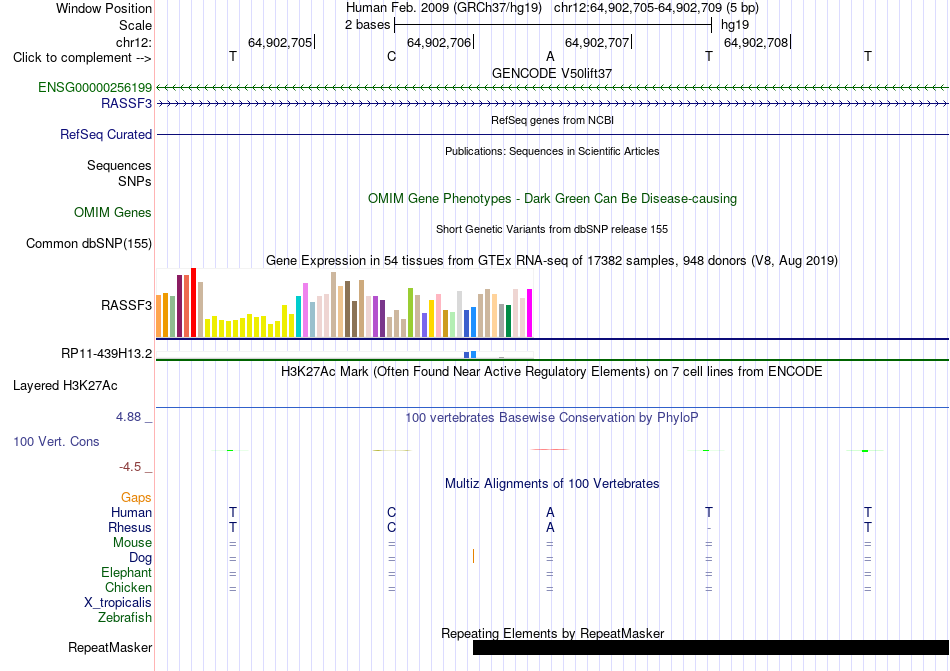Click the Dog species label
Viewport: 950px width, 671px height.
(x=140, y=558)
